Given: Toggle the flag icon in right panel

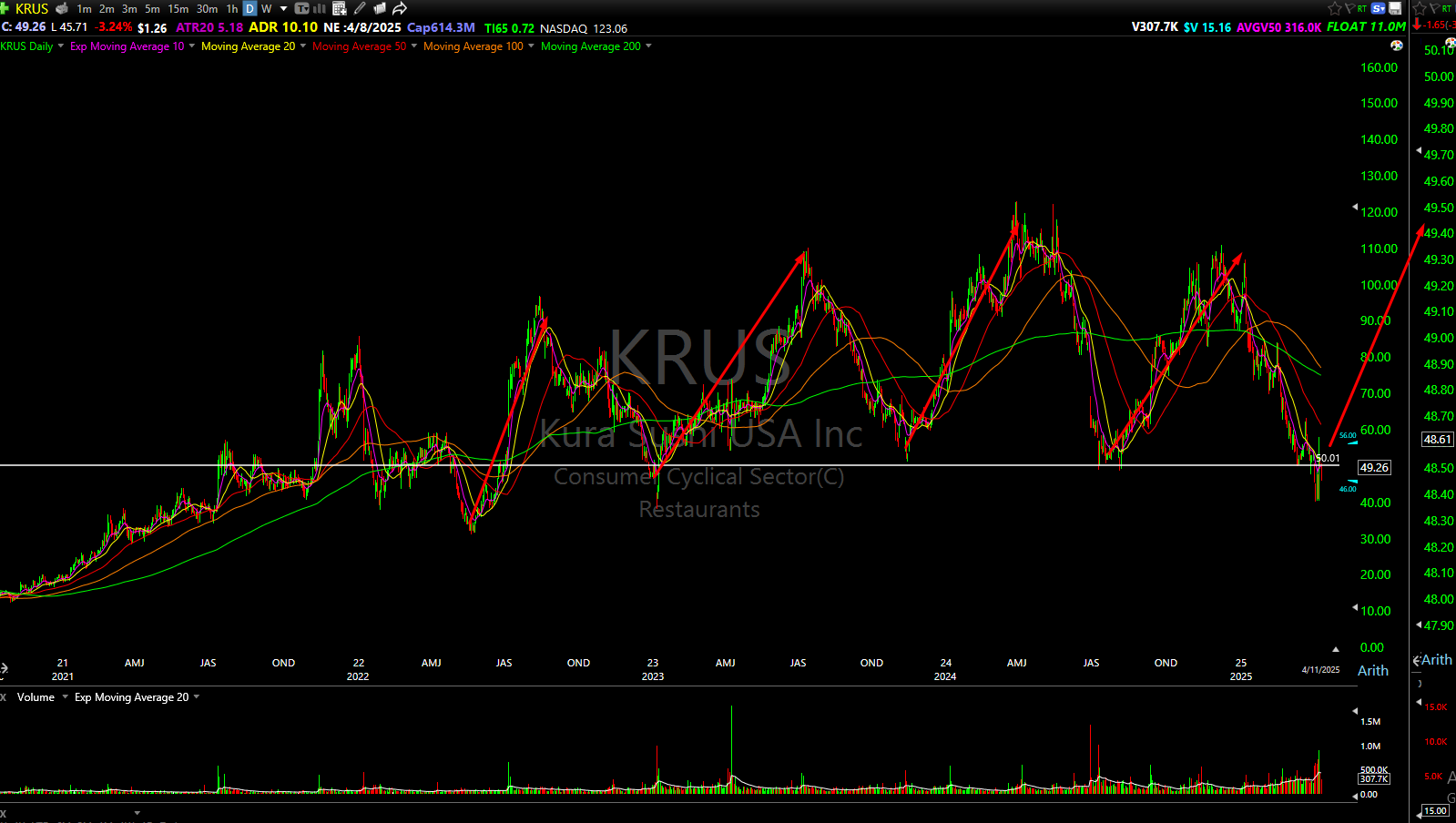Looking at the screenshot, I should point(1434,8).
